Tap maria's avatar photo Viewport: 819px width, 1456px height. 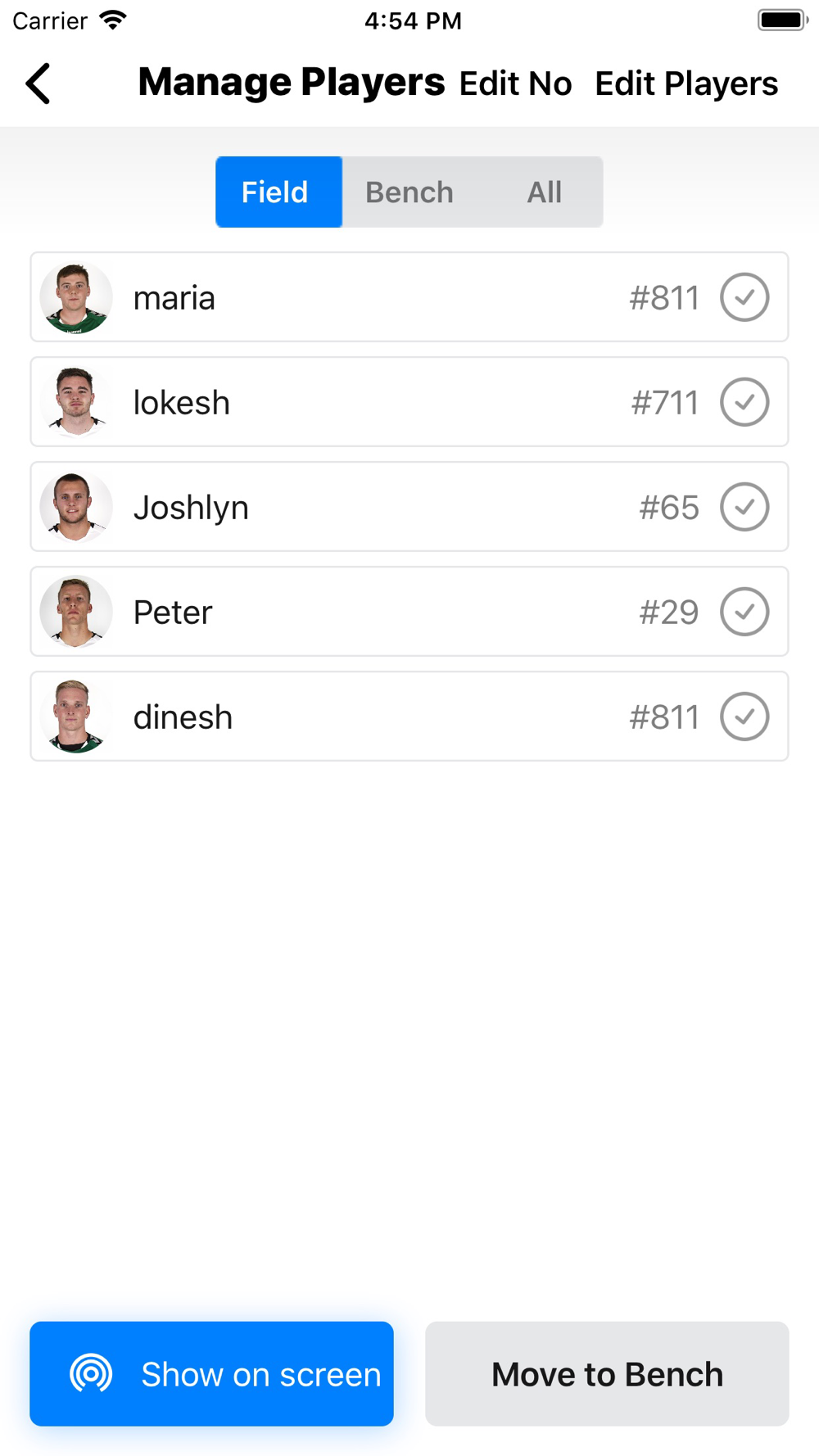pos(76,297)
